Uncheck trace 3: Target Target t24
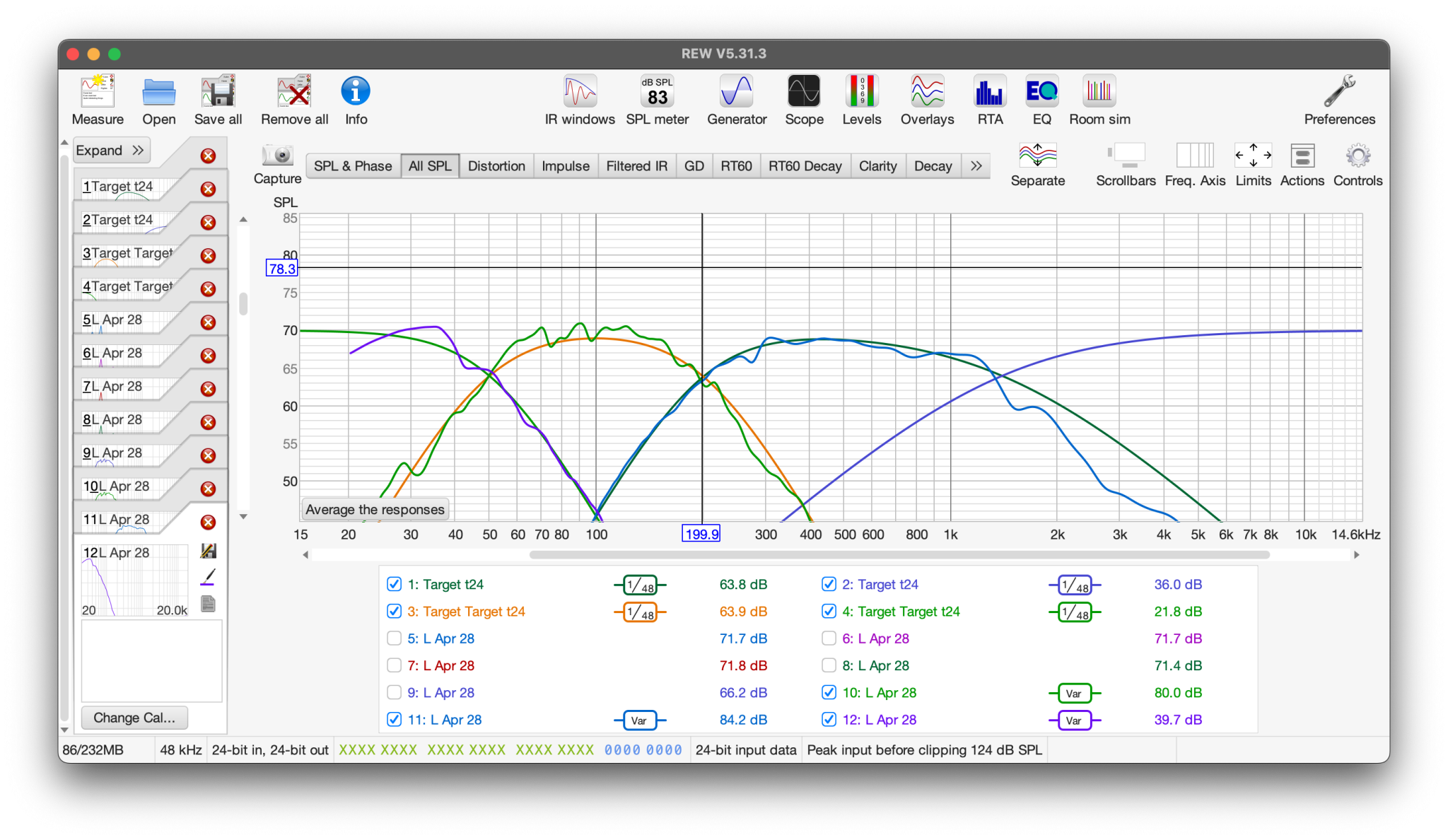 tap(395, 611)
